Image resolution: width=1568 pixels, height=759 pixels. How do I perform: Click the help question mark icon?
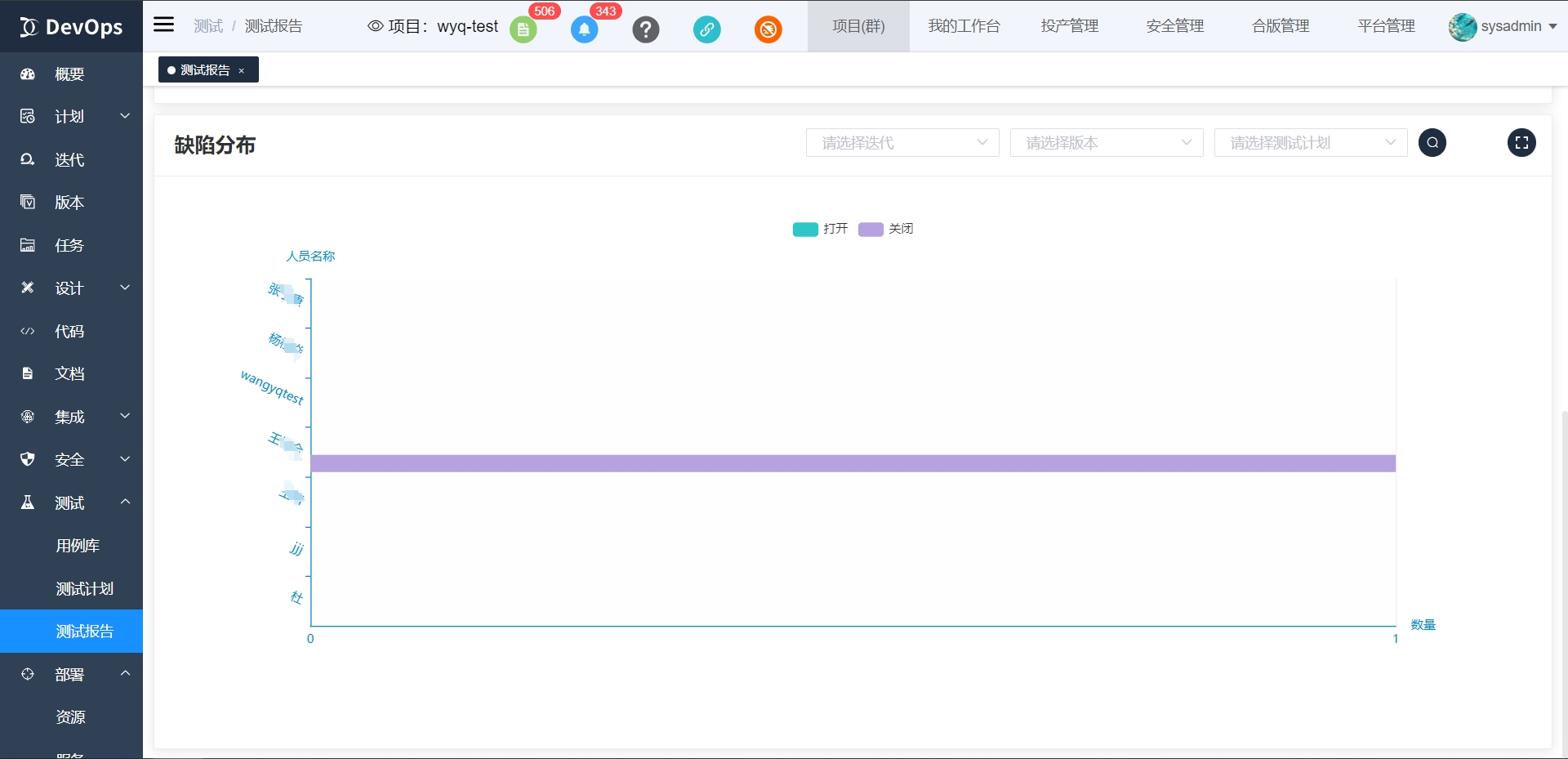[646, 29]
